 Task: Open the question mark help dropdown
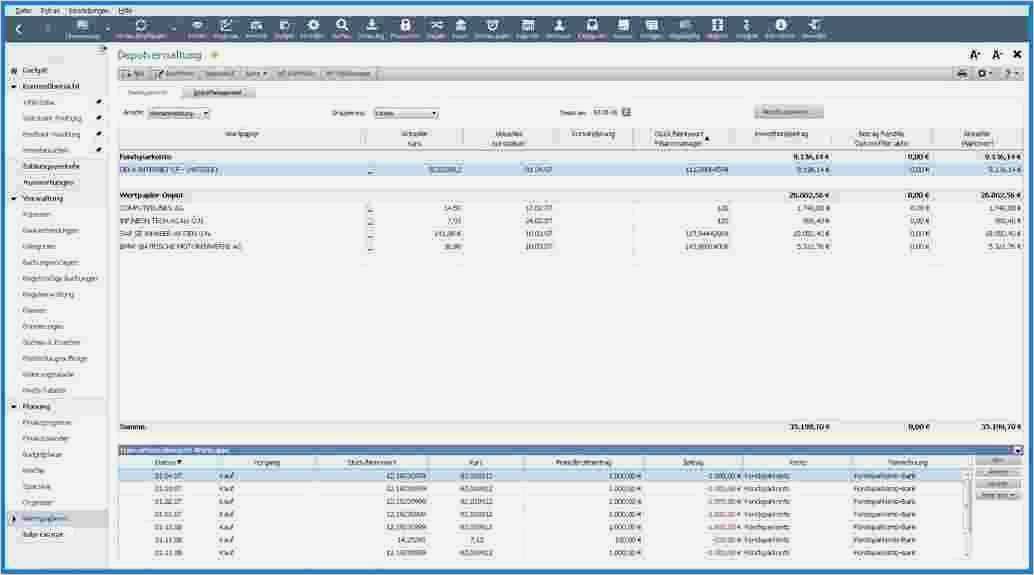(x=1010, y=74)
